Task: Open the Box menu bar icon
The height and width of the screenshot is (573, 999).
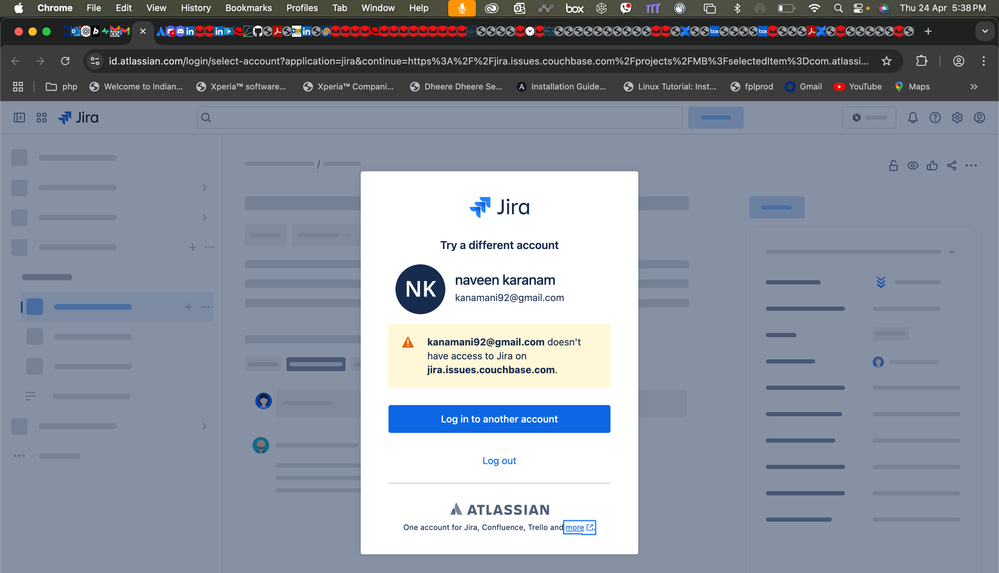Action: point(574,8)
